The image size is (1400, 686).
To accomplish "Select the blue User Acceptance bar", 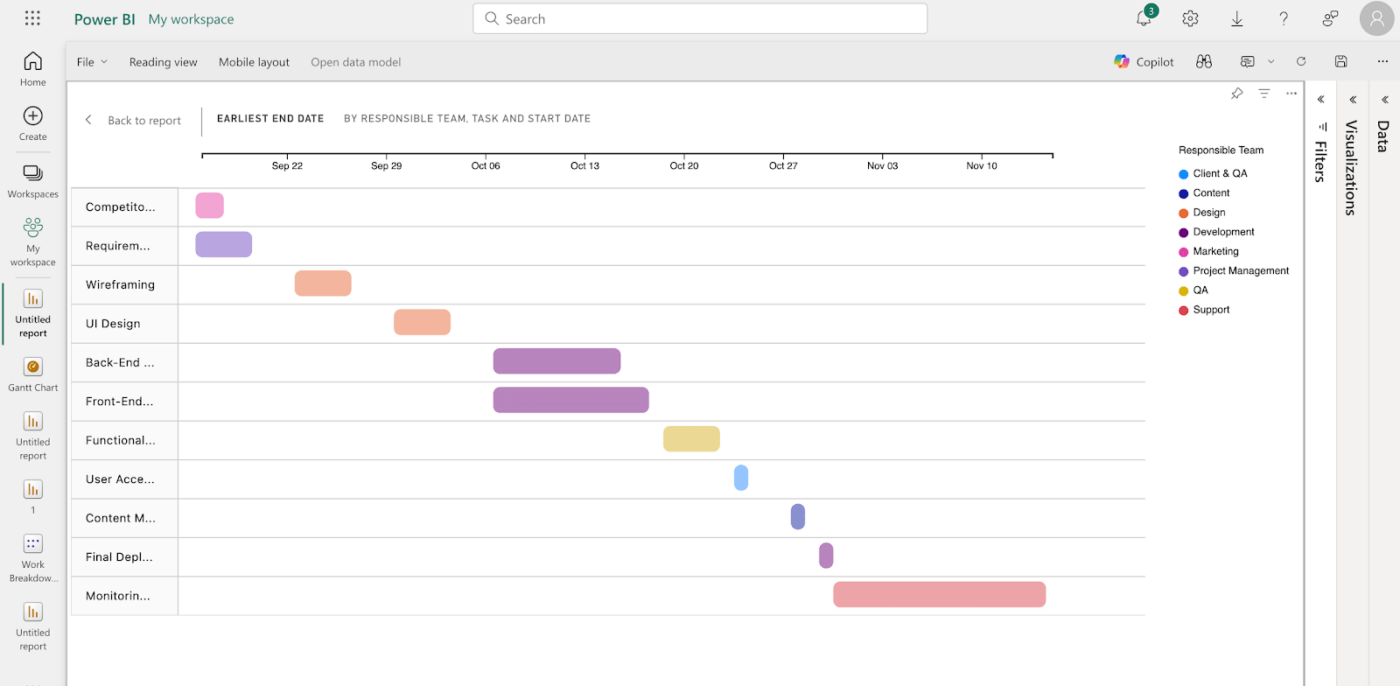I will click(x=741, y=478).
